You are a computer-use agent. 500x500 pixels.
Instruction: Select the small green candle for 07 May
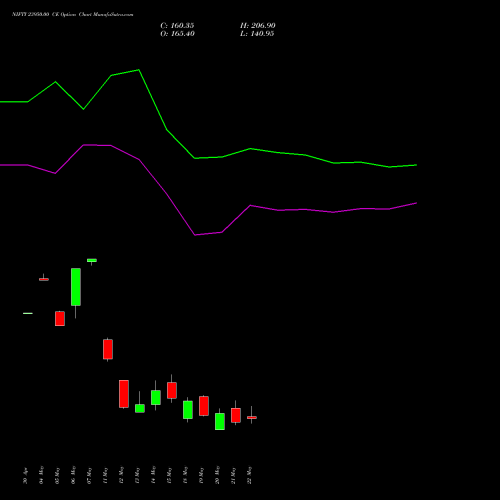92,260
